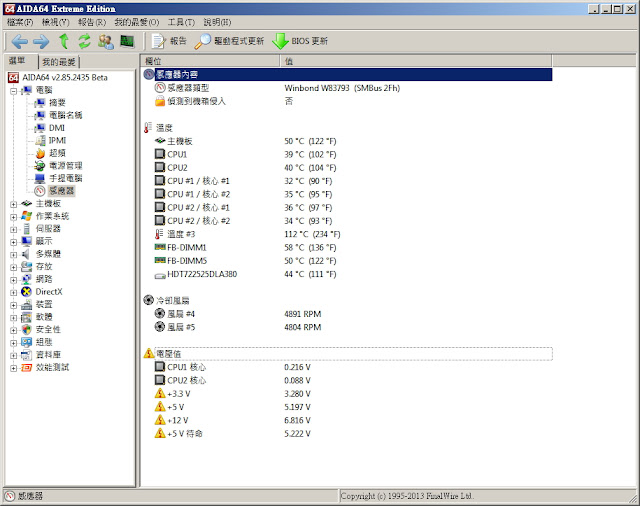Click the 網路 network tree icon
Viewport: 640px width, 506px height.
coord(27,280)
